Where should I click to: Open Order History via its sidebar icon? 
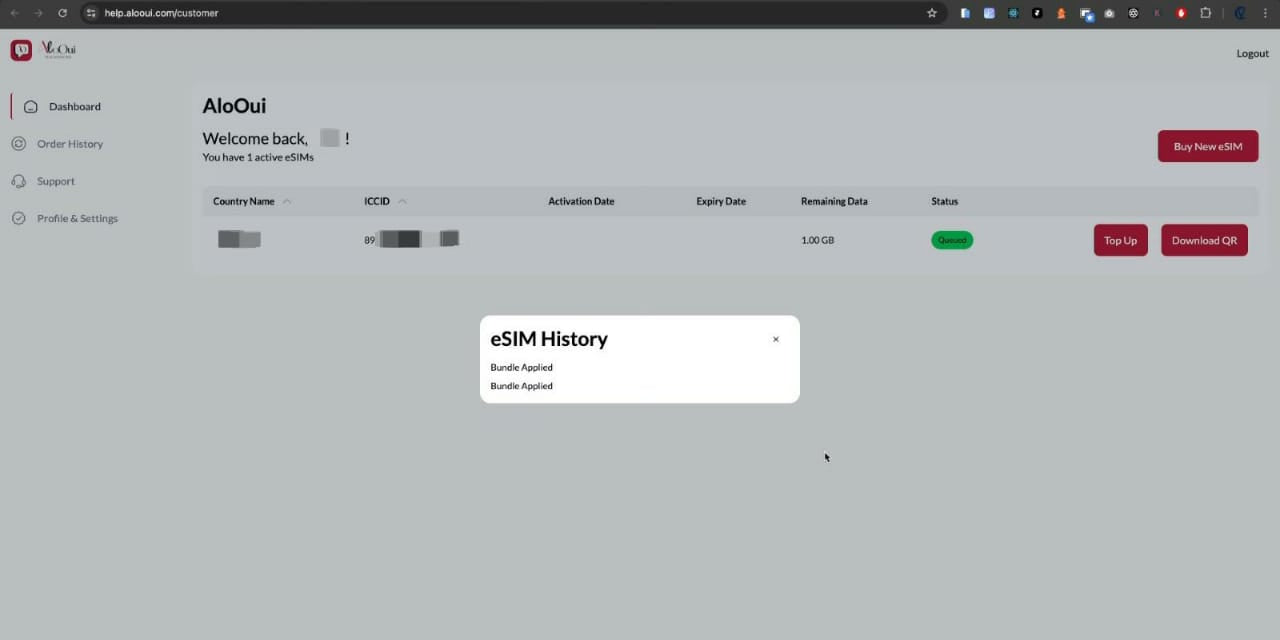[x=18, y=144]
